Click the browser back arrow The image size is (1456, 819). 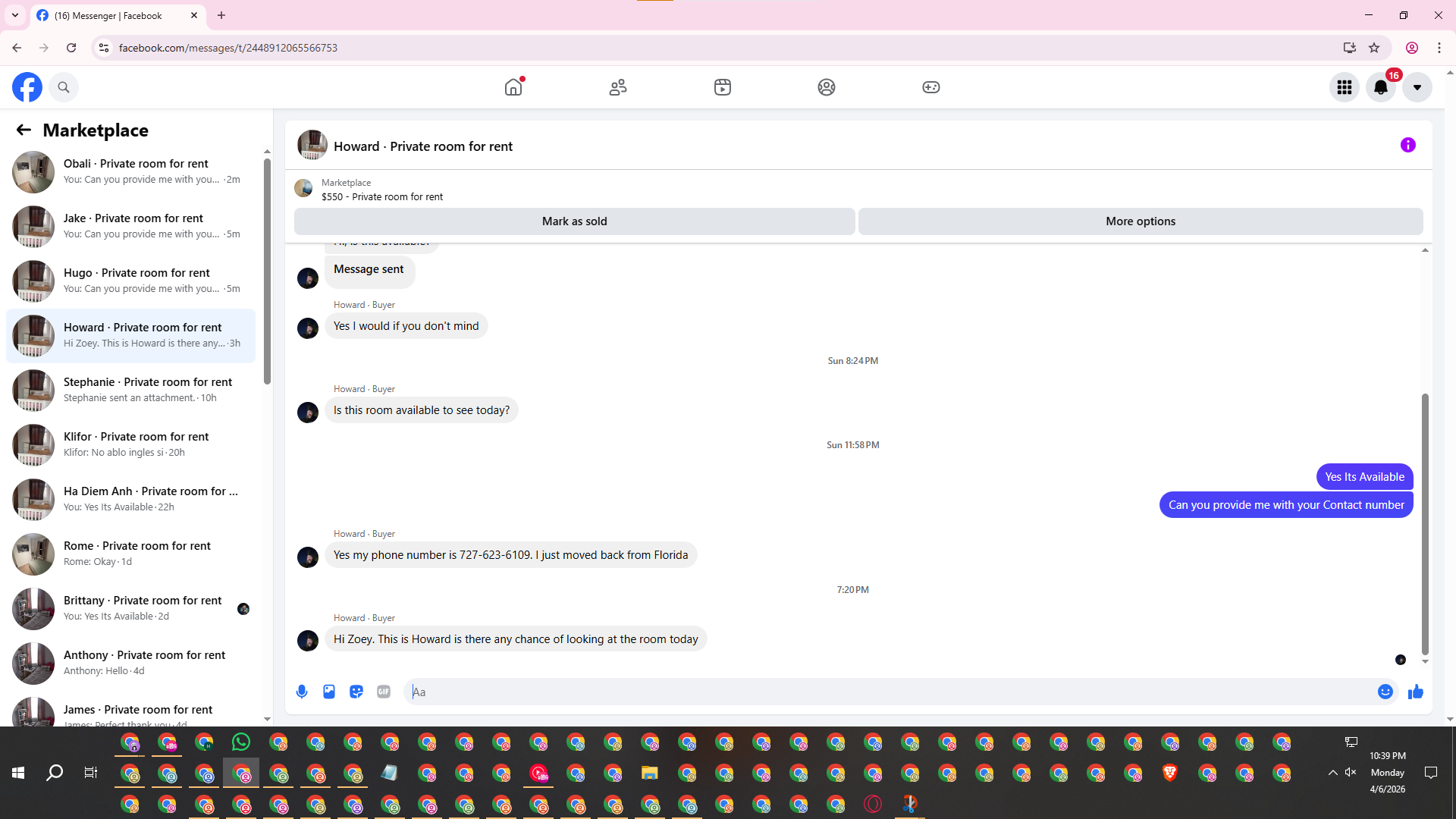(x=17, y=48)
